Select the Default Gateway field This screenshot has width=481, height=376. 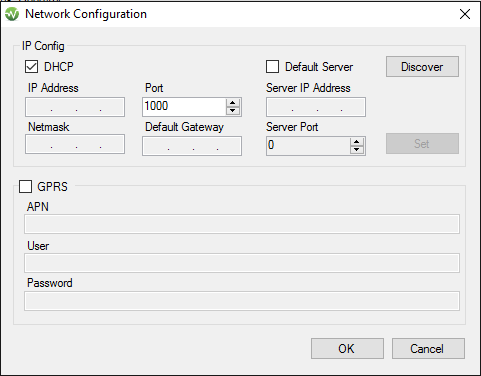click(192, 146)
